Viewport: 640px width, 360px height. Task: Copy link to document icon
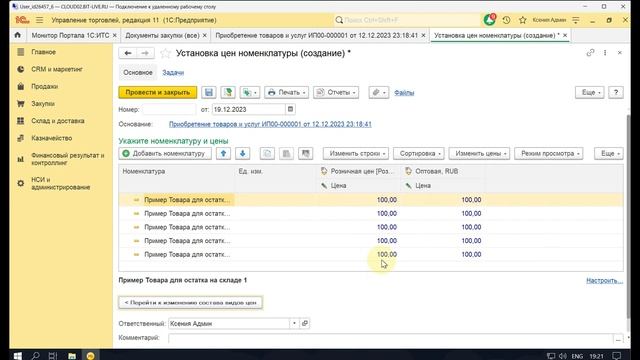click(x=590, y=53)
